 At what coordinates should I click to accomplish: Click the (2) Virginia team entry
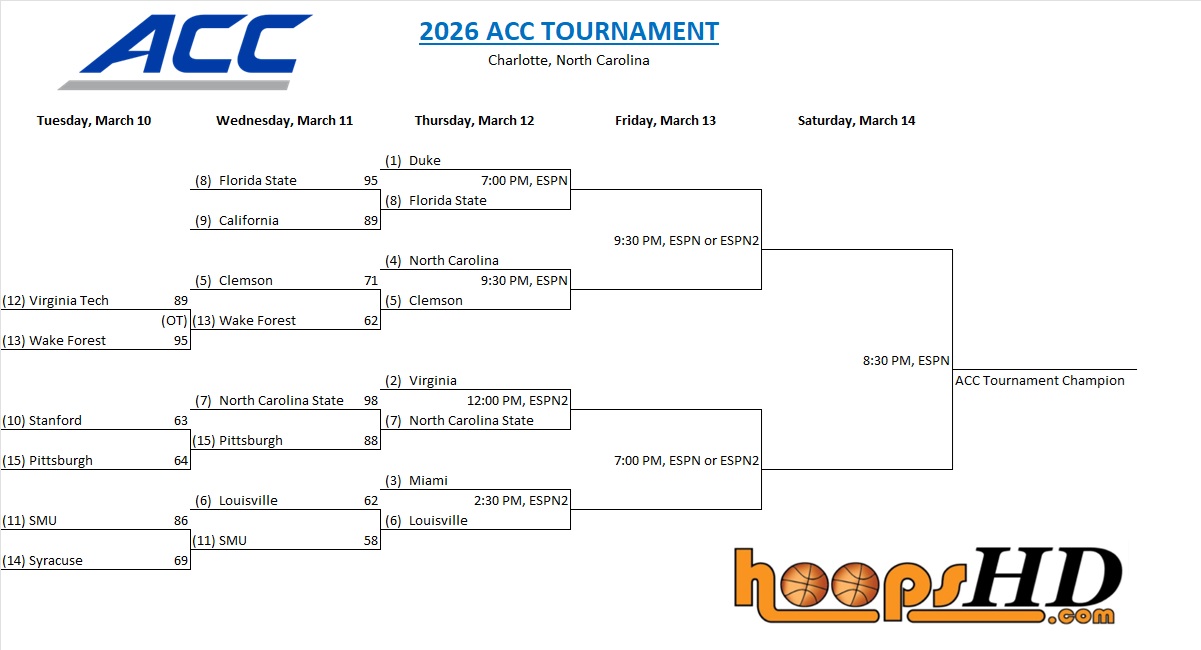(x=421, y=380)
